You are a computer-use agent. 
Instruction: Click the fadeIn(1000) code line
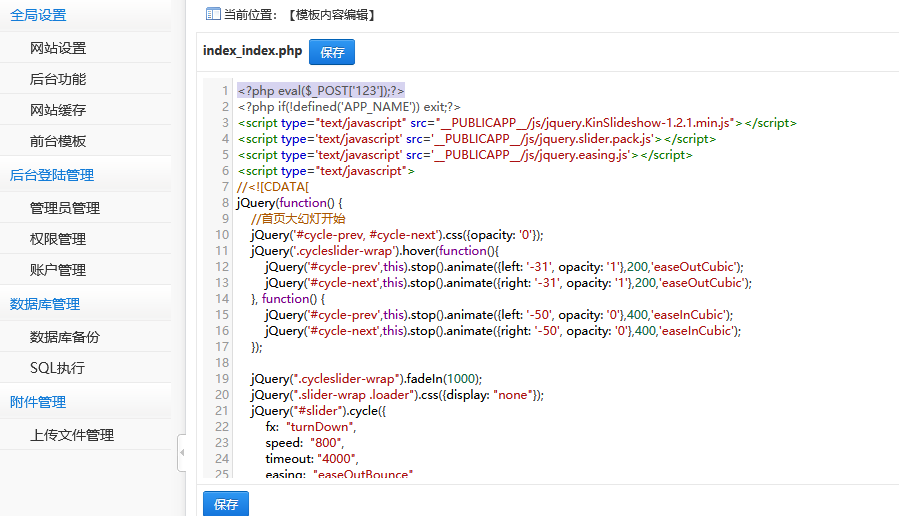tap(366, 379)
